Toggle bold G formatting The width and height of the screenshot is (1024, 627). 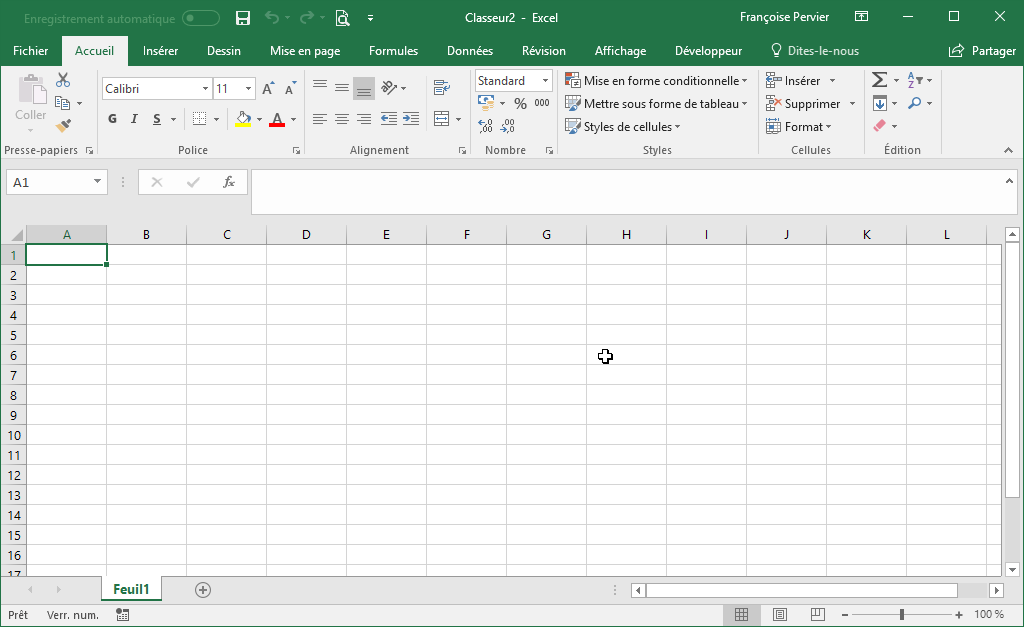tap(112, 120)
